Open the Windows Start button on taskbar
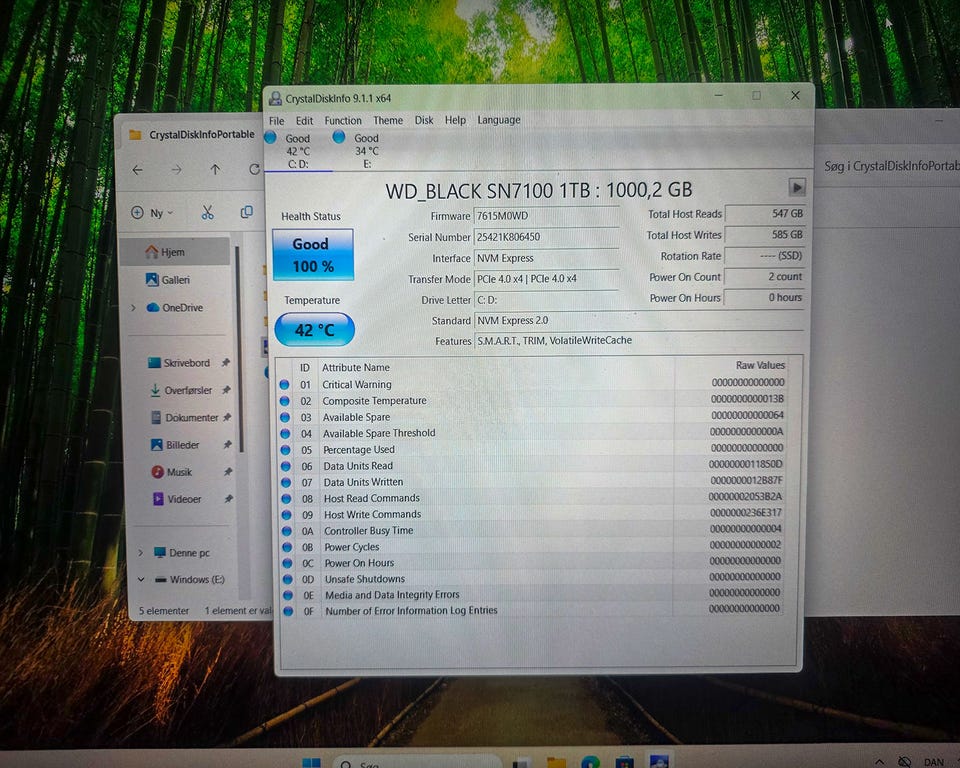 (312, 762)
